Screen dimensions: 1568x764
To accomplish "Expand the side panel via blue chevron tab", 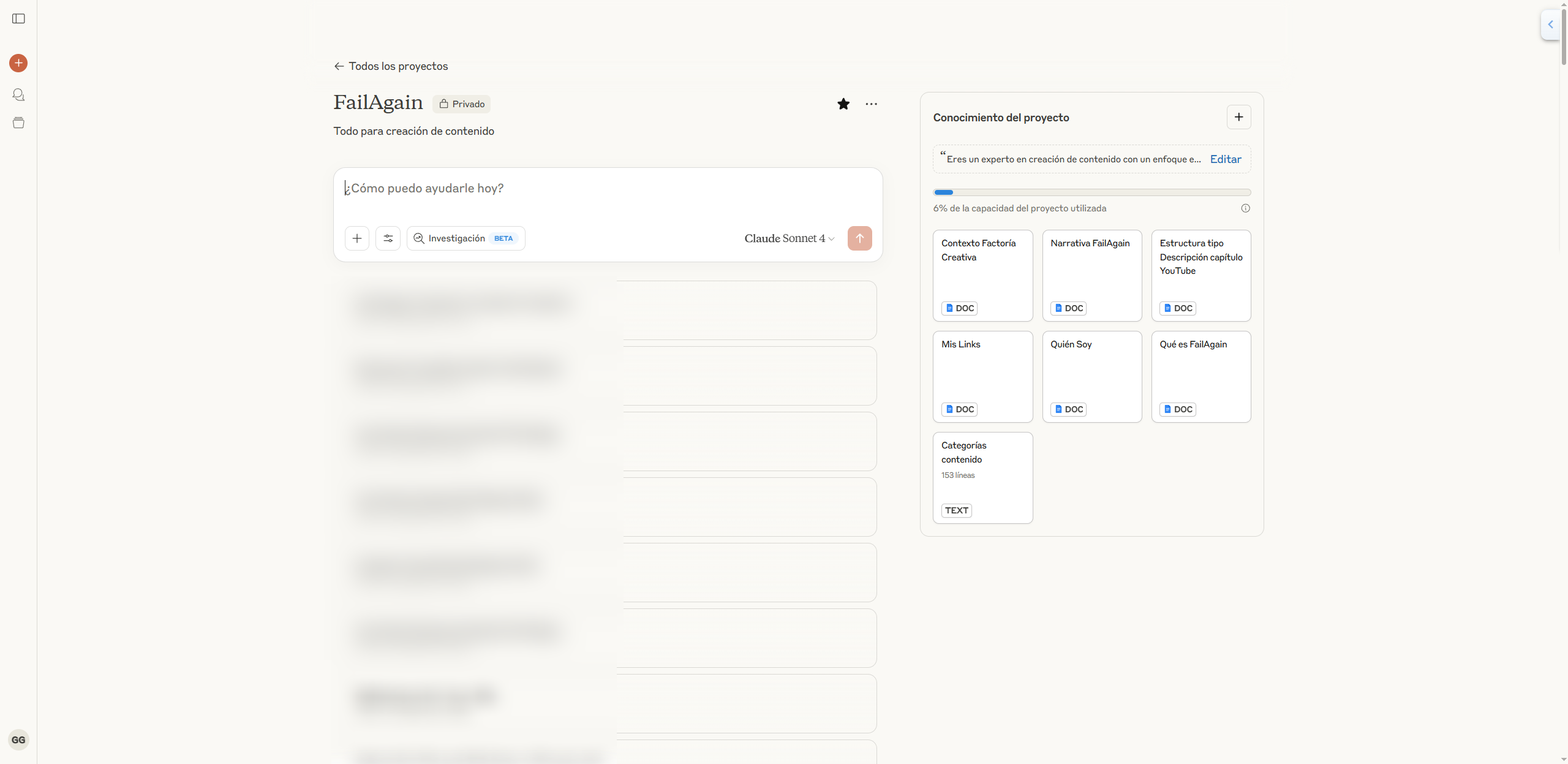I will pyautogui.click(x=1550, y=25).
